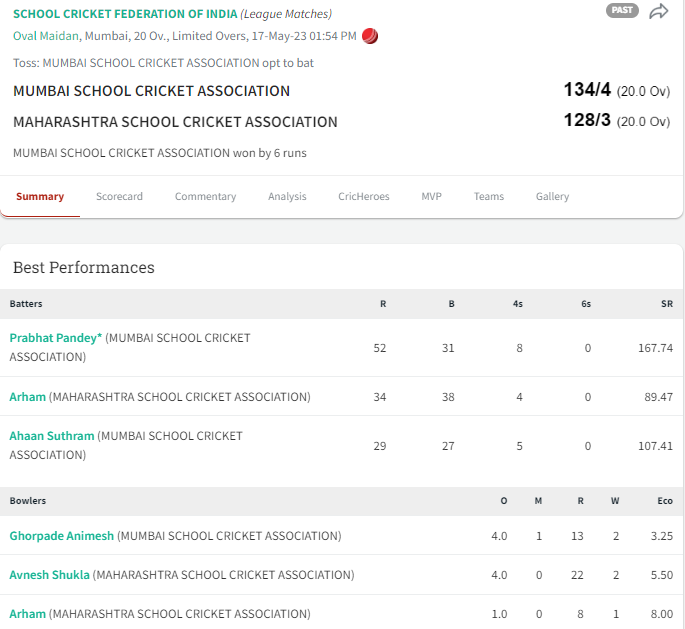
Task: Switch to the Scorecard tab
Action: point(119,197)
